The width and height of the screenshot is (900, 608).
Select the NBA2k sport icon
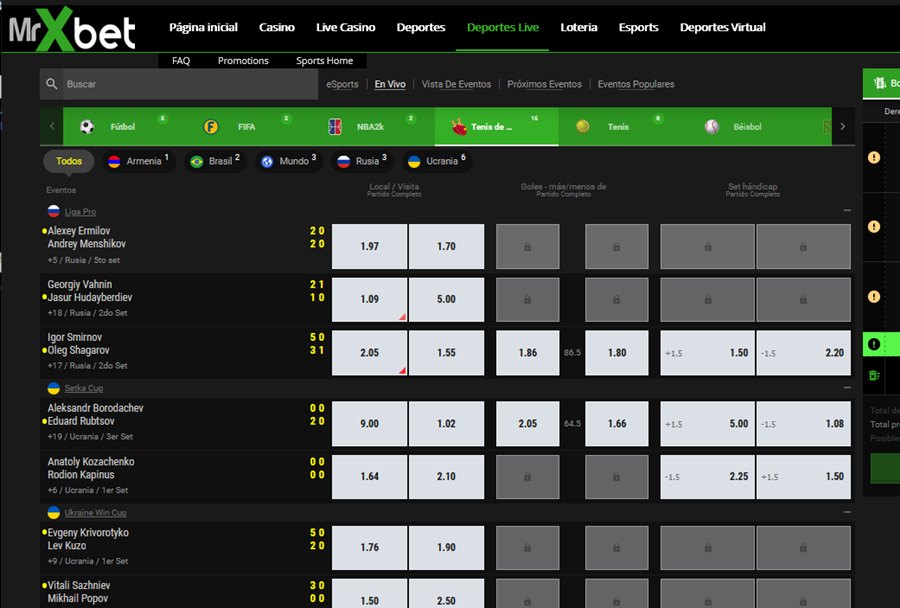(x=335, y=126)
